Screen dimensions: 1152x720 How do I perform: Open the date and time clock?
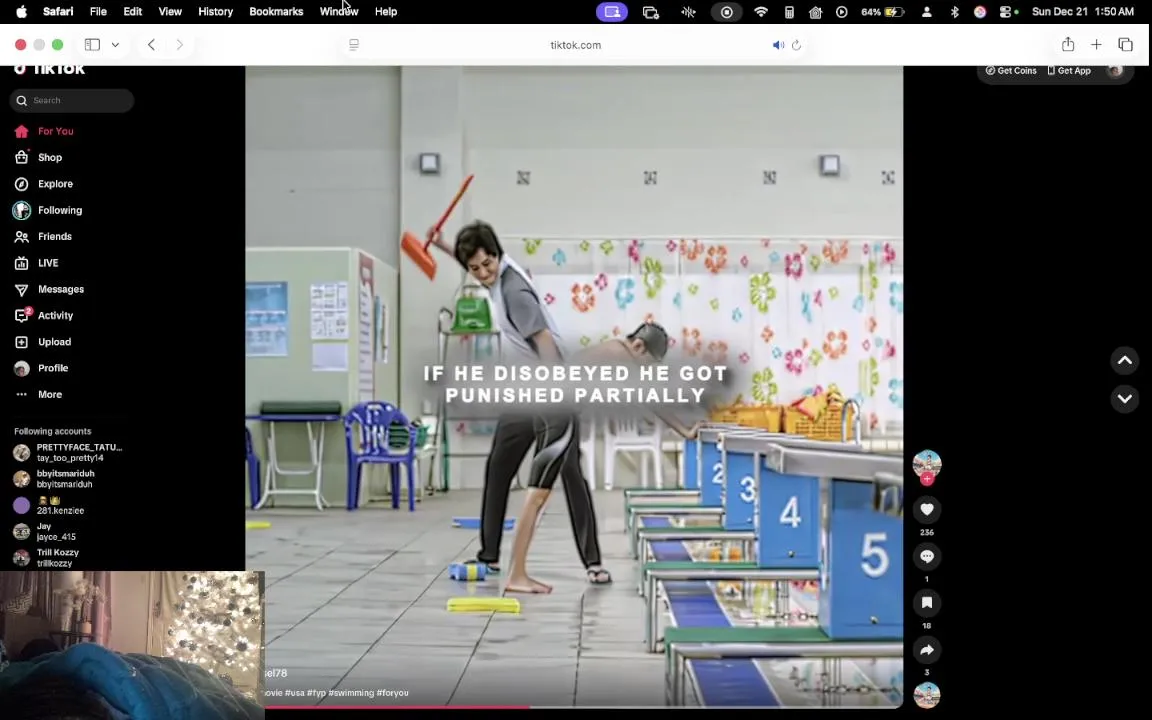click(1082, 12)
